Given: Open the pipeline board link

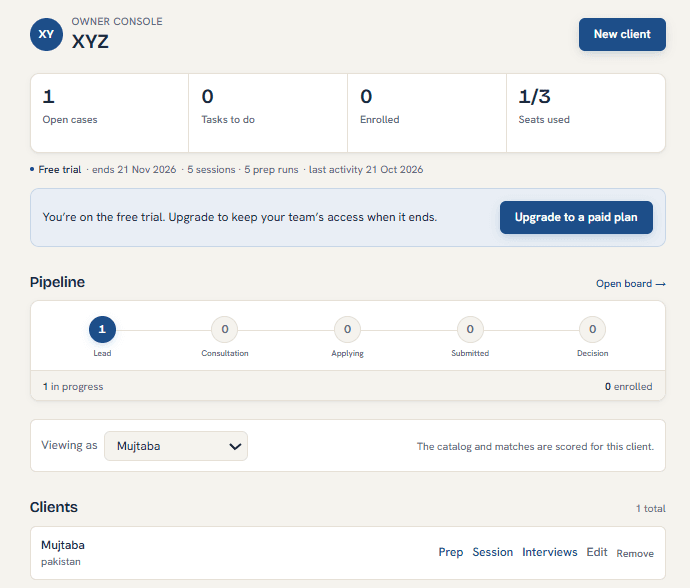Looking at the screenshot, I should [x=631, y=284].
